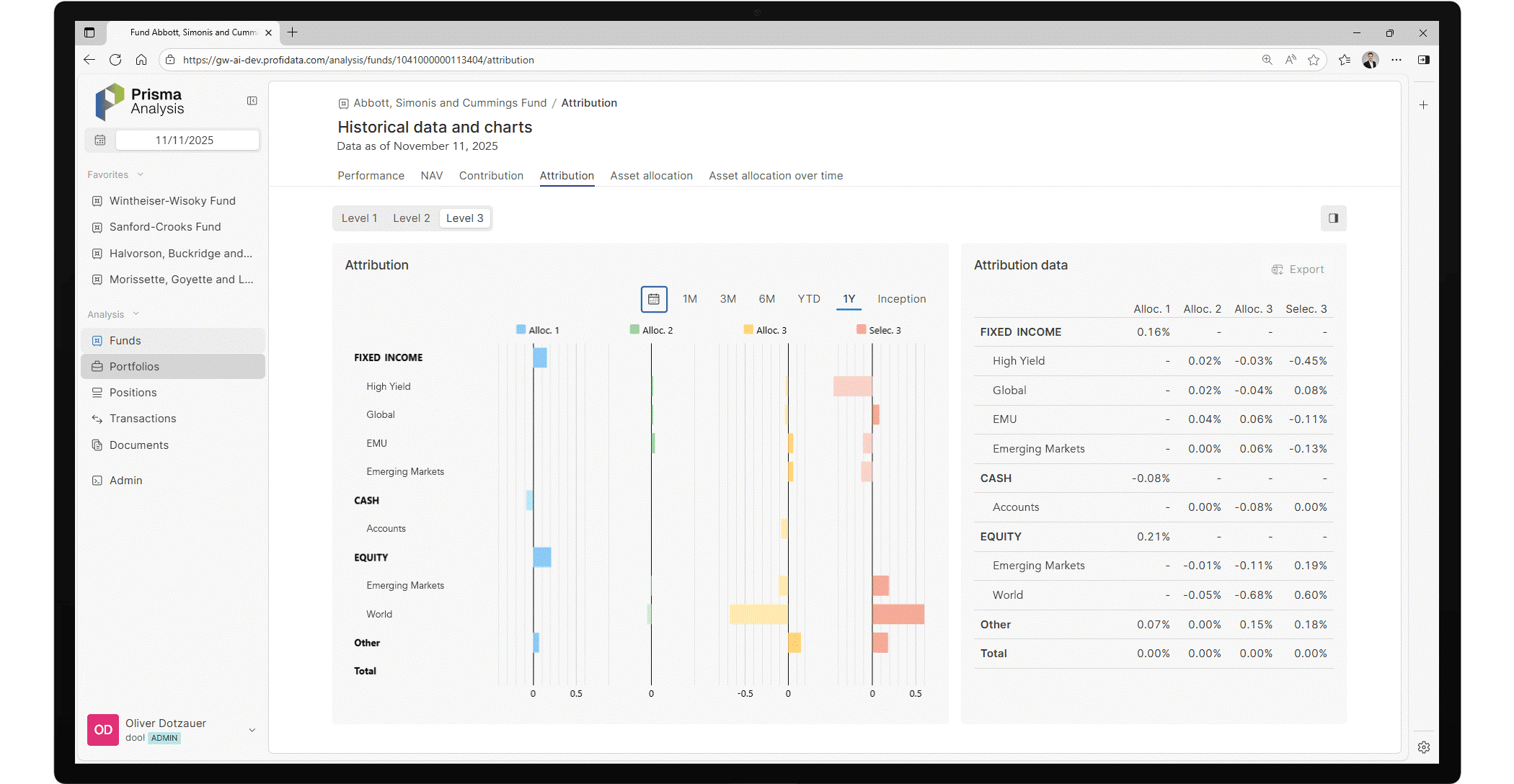1514x784 pixels.
Task: Select the Level 2 toggle option
Action: [411, 218]
